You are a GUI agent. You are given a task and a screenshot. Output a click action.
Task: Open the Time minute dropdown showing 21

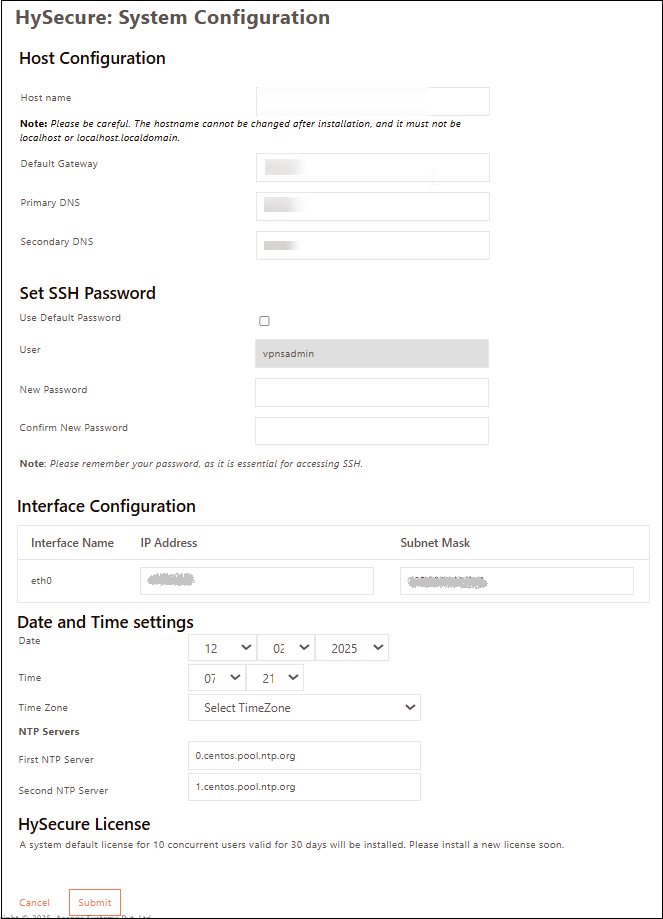pos(274,678)
